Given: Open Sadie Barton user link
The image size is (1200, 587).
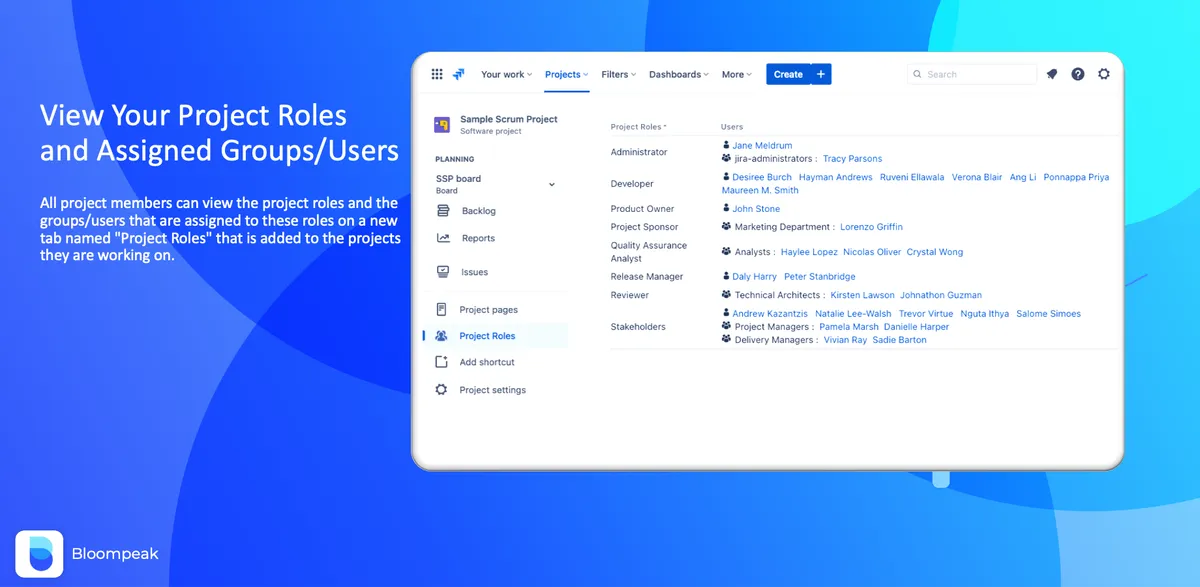Looking at the screenshot, I should click(899, 340).
